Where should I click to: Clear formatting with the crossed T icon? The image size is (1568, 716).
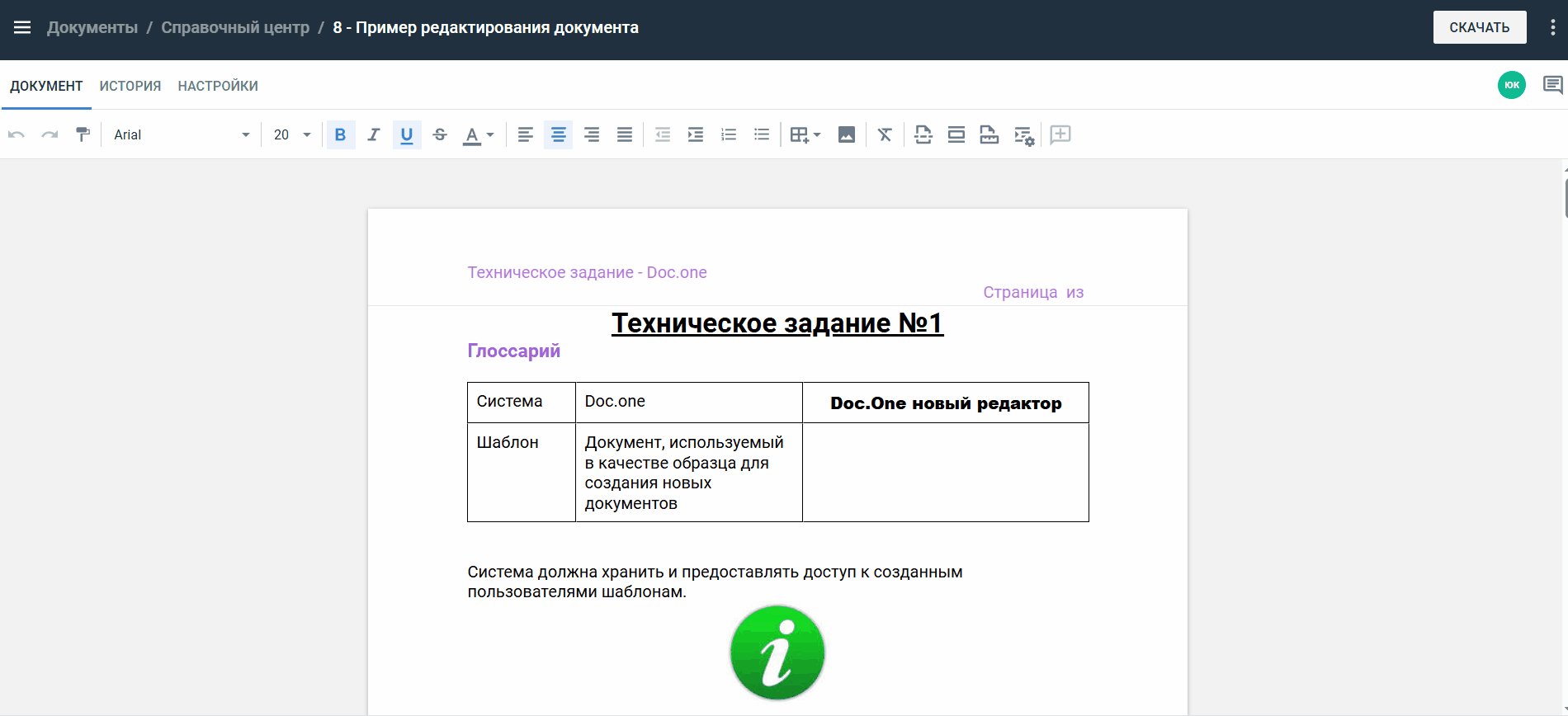tap(885, 134)
